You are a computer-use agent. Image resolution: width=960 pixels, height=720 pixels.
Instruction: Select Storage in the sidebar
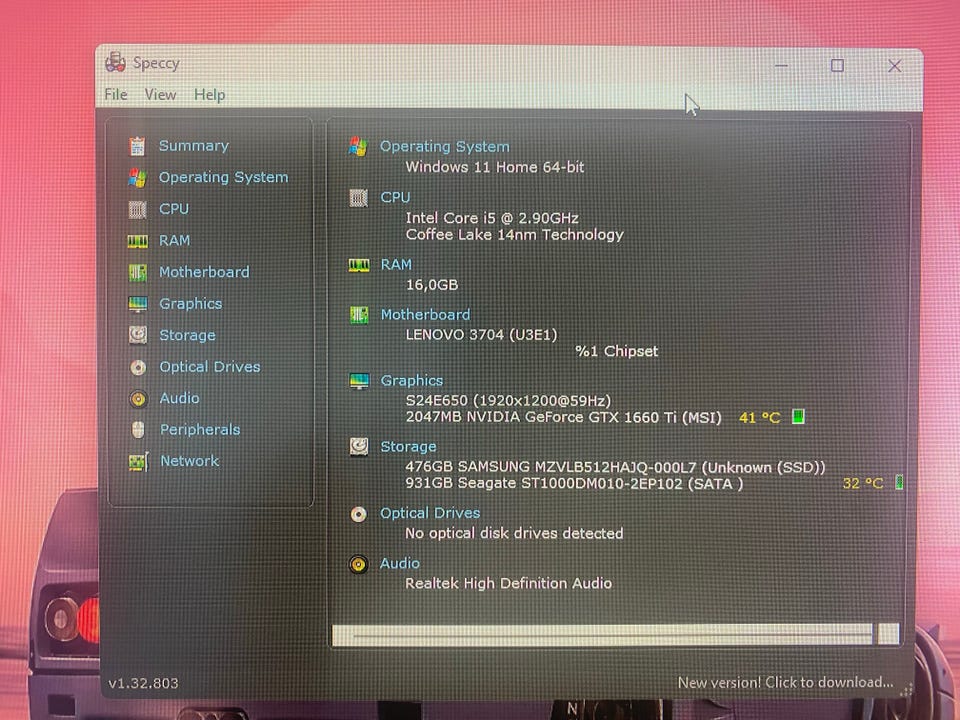(x=187, y=336)
